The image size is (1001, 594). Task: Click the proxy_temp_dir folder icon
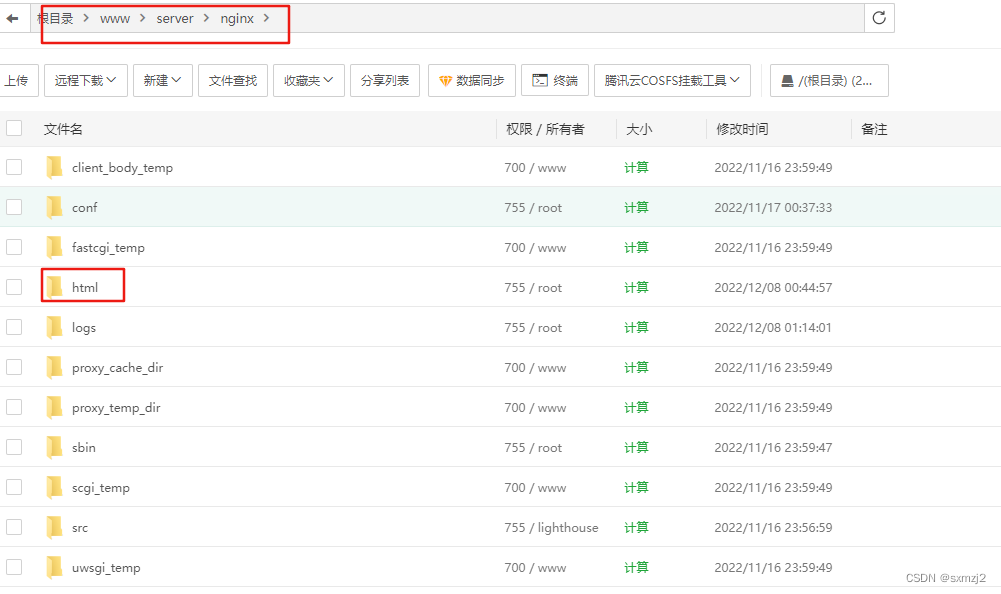pyautogui.click(x=55, y=407)
